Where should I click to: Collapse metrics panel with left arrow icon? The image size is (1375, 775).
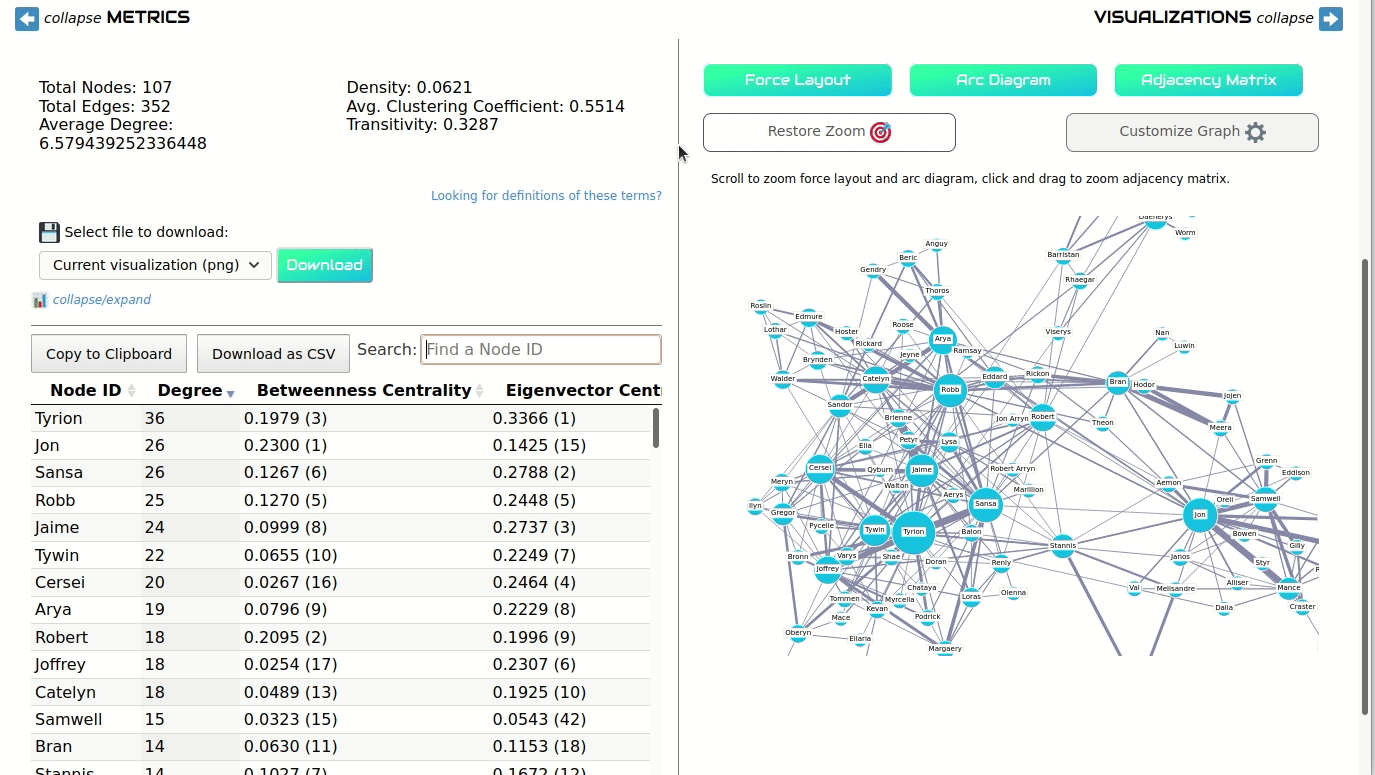pos(27,18)
